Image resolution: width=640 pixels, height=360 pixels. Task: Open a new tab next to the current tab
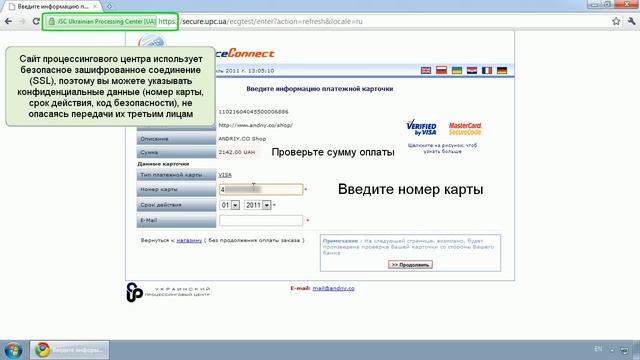coord(109,6)
